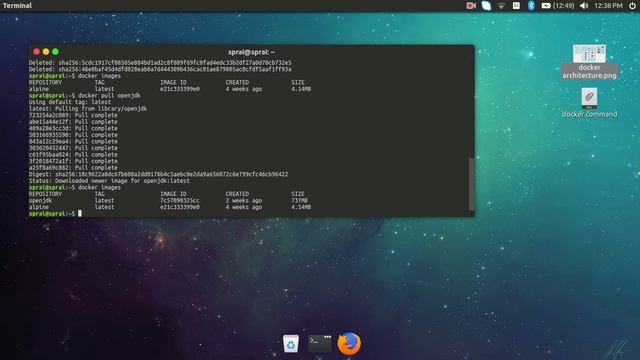The image size is (640, 360).
Task: Open the keyboard layout indicator
Action: tap(516, 6)
